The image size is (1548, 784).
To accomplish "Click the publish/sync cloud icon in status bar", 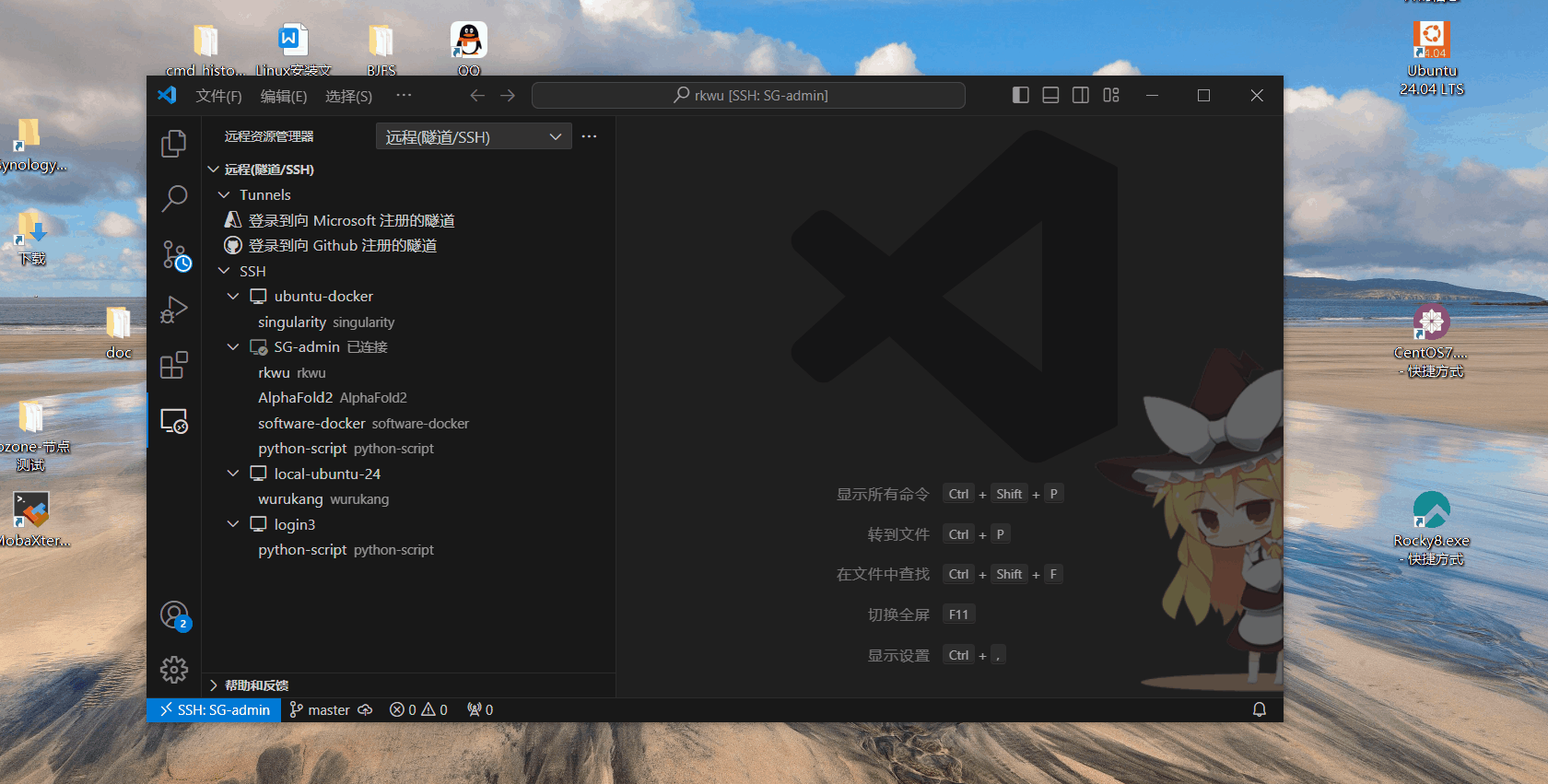I will [365, 709].
